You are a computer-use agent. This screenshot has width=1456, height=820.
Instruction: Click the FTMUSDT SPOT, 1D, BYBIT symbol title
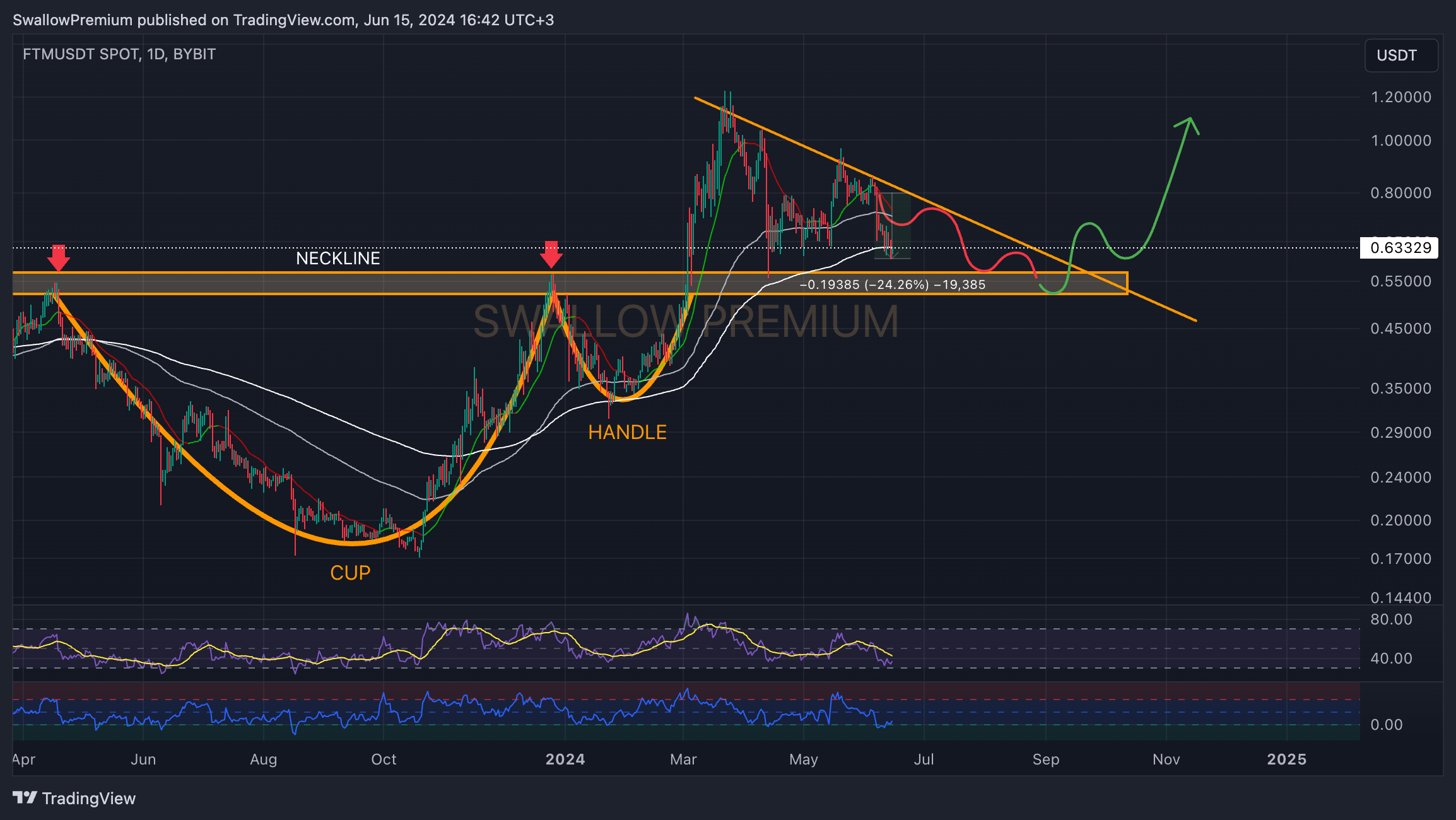(119, 54)
